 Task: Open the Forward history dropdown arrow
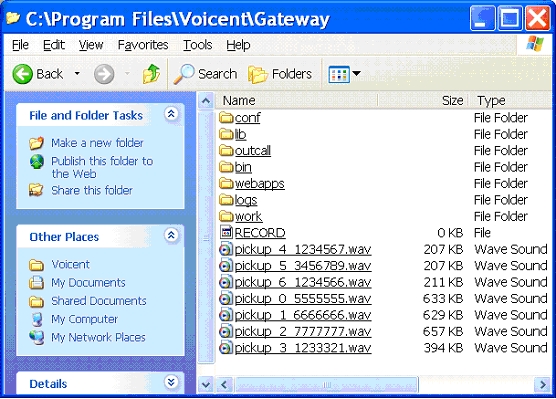[127, 74]
